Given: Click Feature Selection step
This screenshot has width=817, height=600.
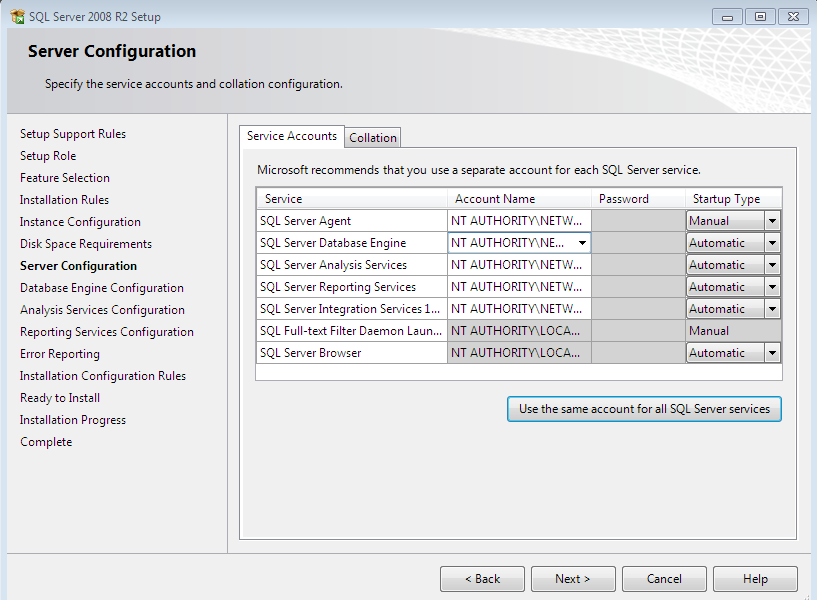Looking at the screenshot, I should 65,178.
